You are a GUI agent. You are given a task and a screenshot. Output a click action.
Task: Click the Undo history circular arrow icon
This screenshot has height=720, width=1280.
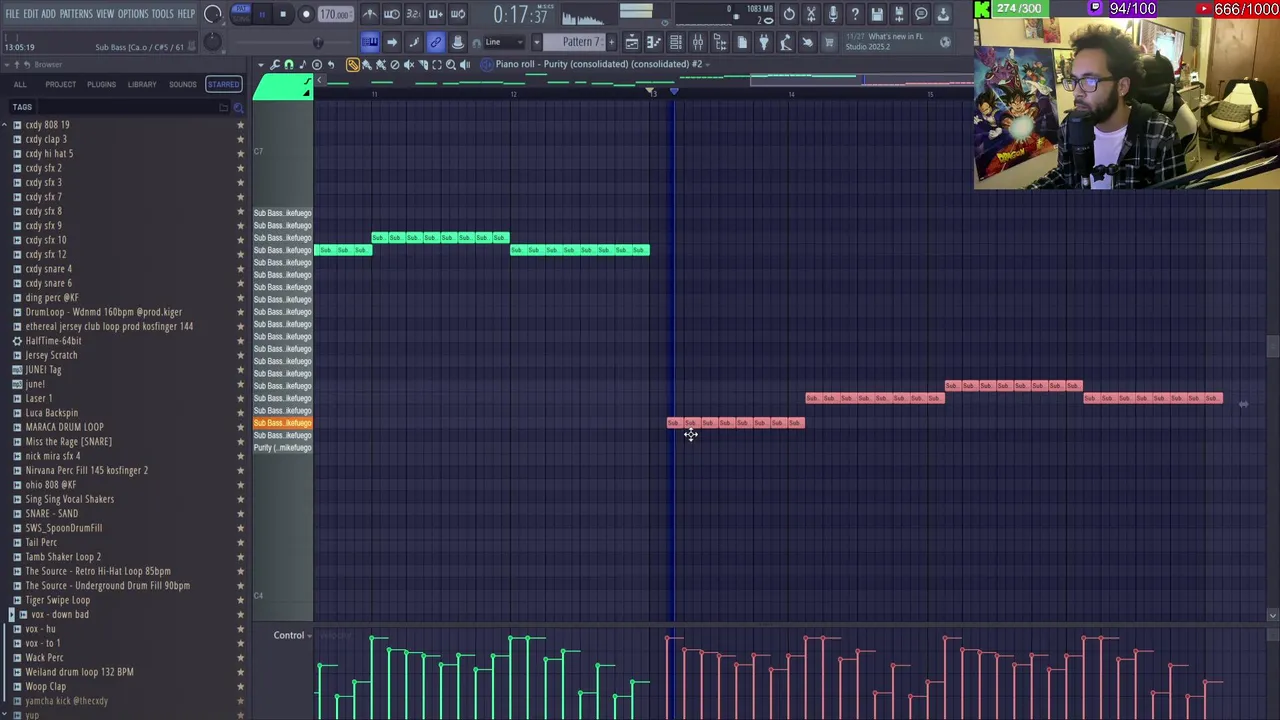point(789,14)
